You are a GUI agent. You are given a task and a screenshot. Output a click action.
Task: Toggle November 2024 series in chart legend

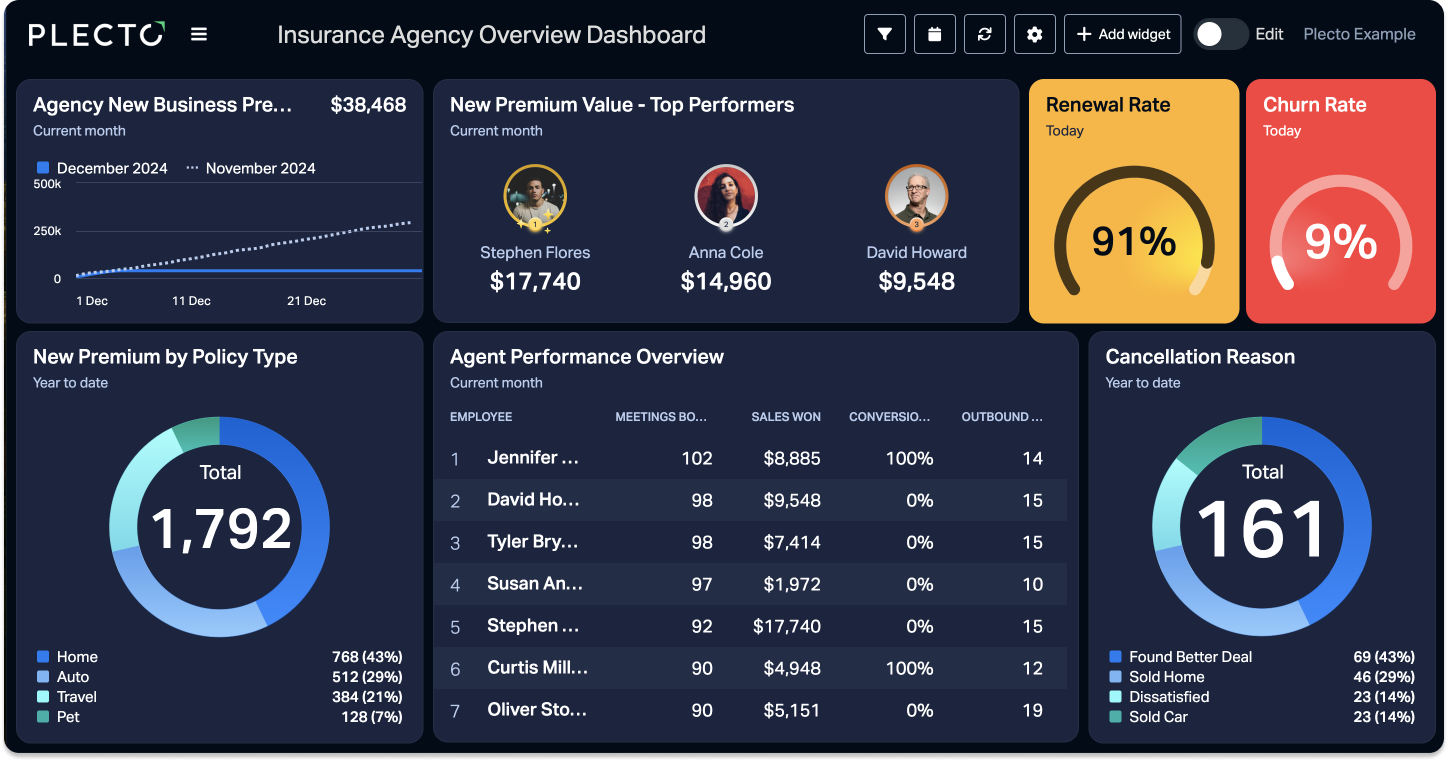[x=251, y=168]
